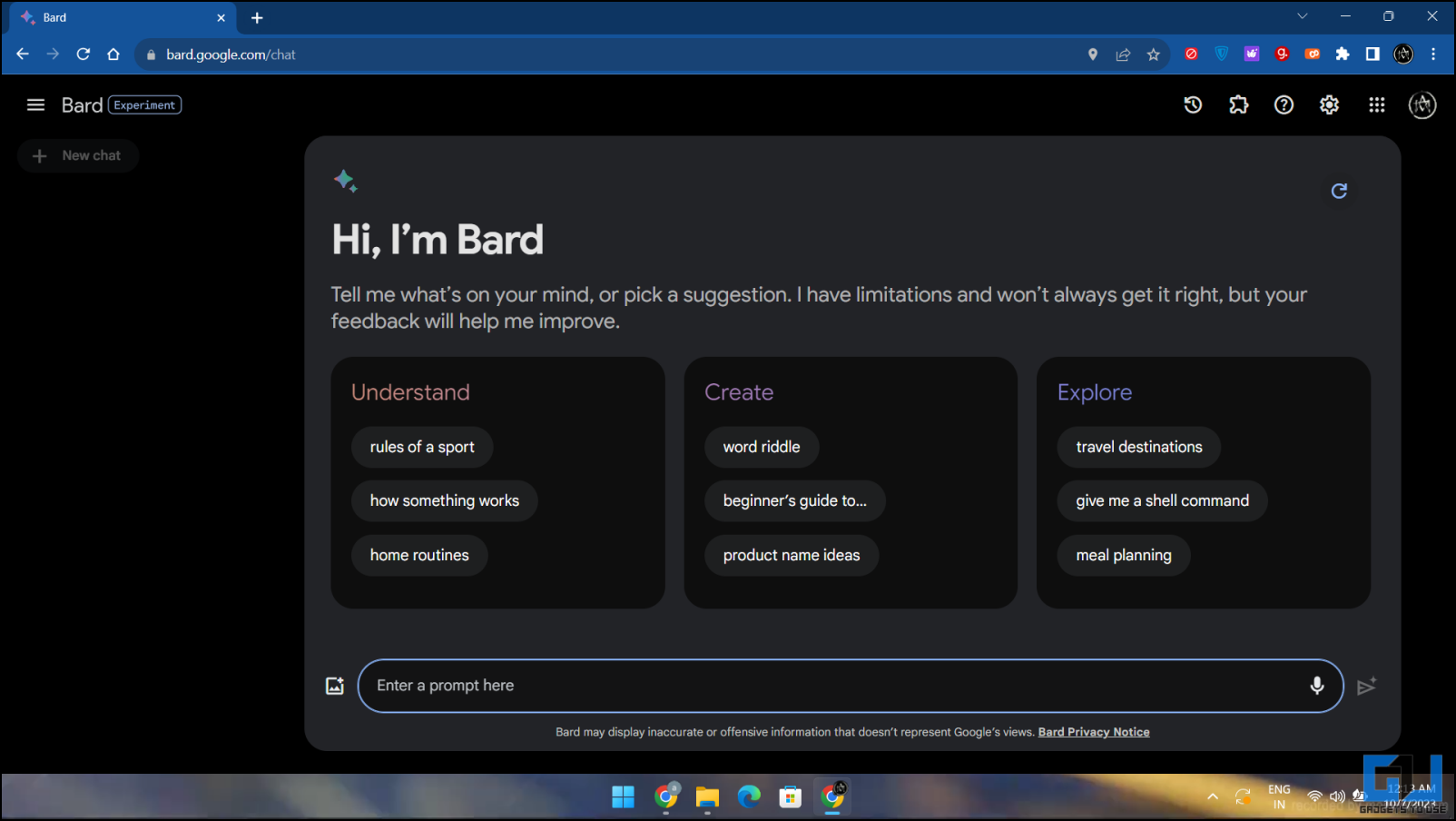Close the Bard tab
Image resolution: width=1456 pixels, height=821 pixels.
221,17
